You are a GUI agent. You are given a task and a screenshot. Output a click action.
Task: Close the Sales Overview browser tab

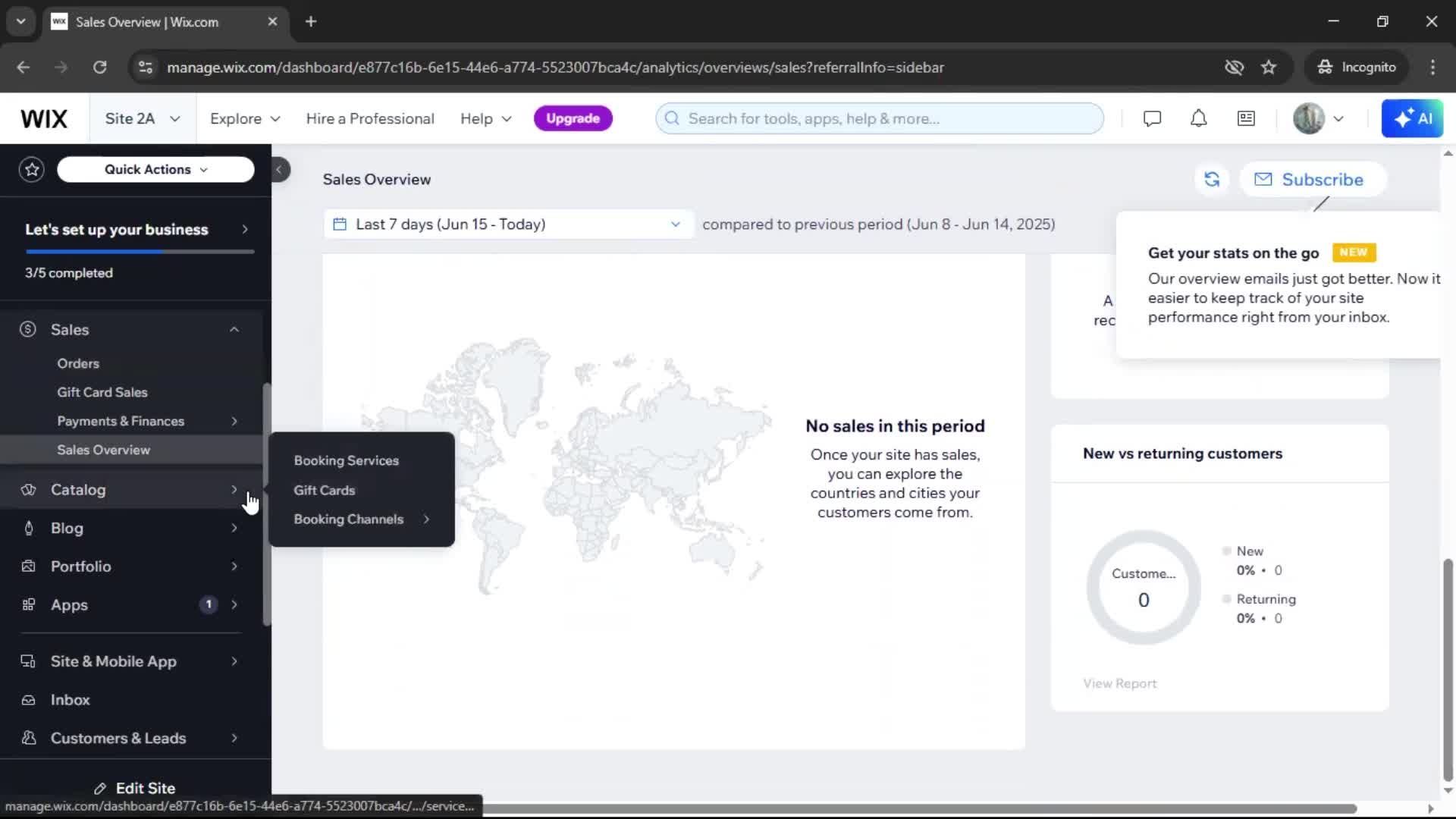click(272, 21)
